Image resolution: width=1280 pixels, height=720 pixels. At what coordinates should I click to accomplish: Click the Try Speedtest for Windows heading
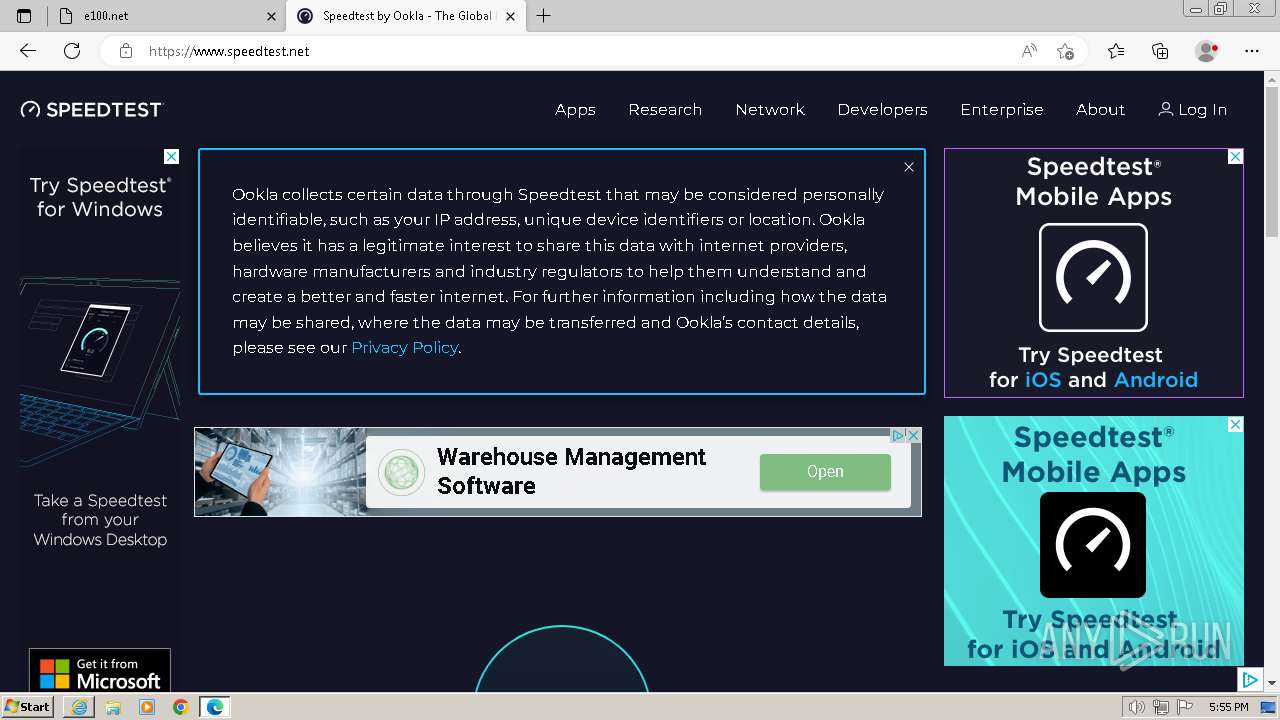pyautogui.click(x=100, y=197)
